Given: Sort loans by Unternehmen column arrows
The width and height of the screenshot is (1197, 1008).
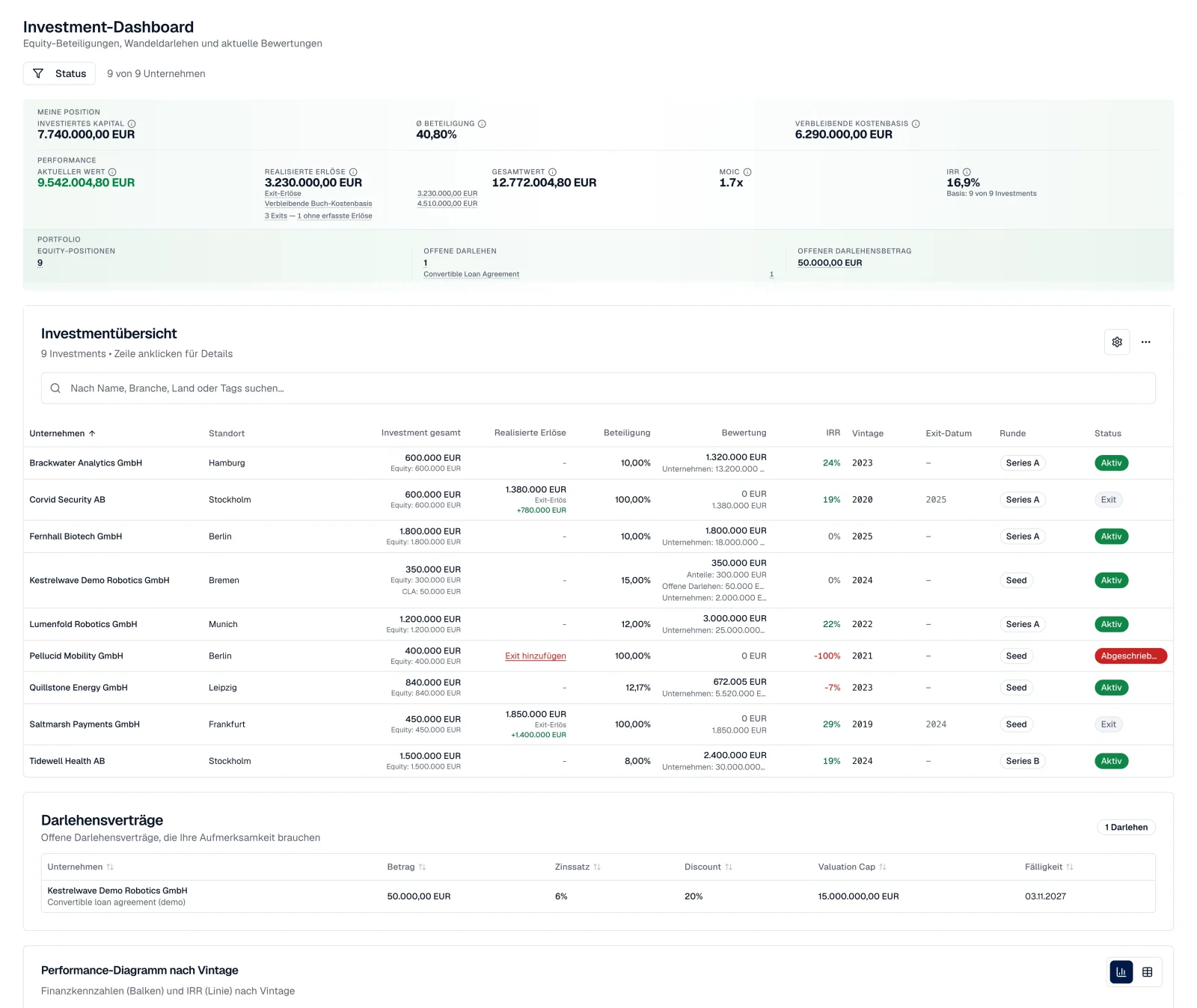Looking at the screenshot, I should [x=110, y=867].
